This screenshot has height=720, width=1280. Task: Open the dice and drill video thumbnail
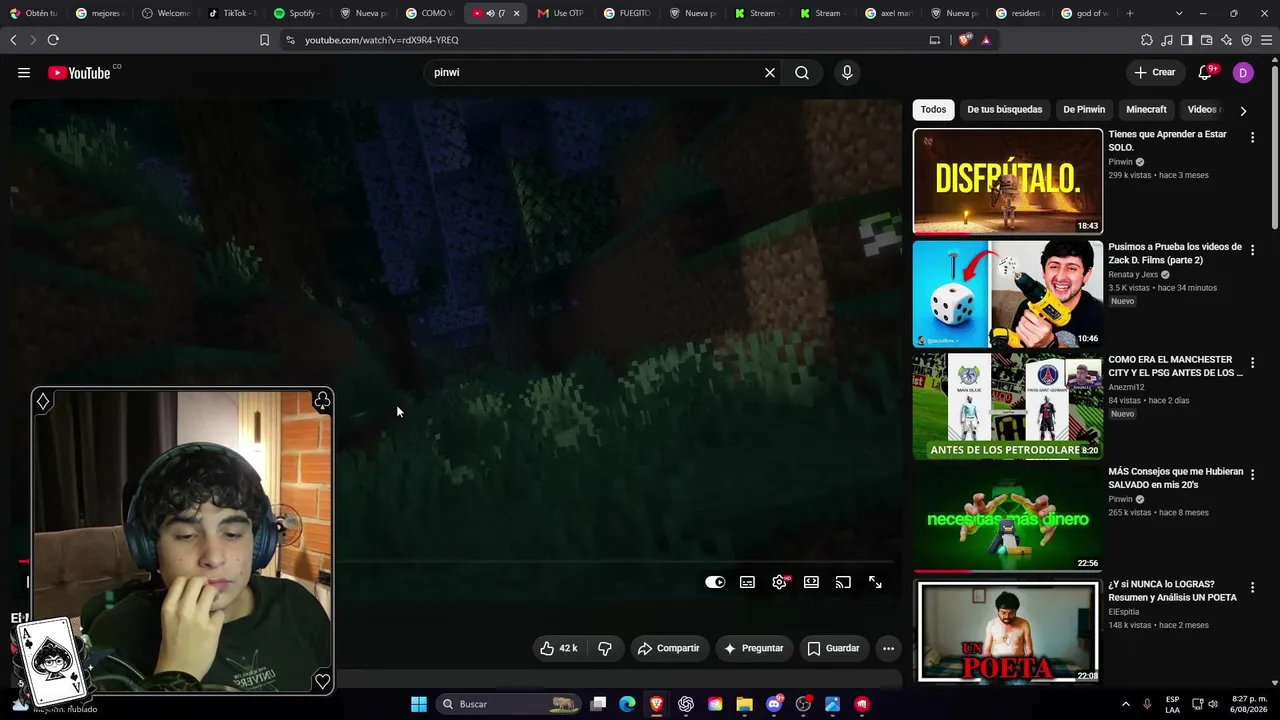coord(1008,294)
